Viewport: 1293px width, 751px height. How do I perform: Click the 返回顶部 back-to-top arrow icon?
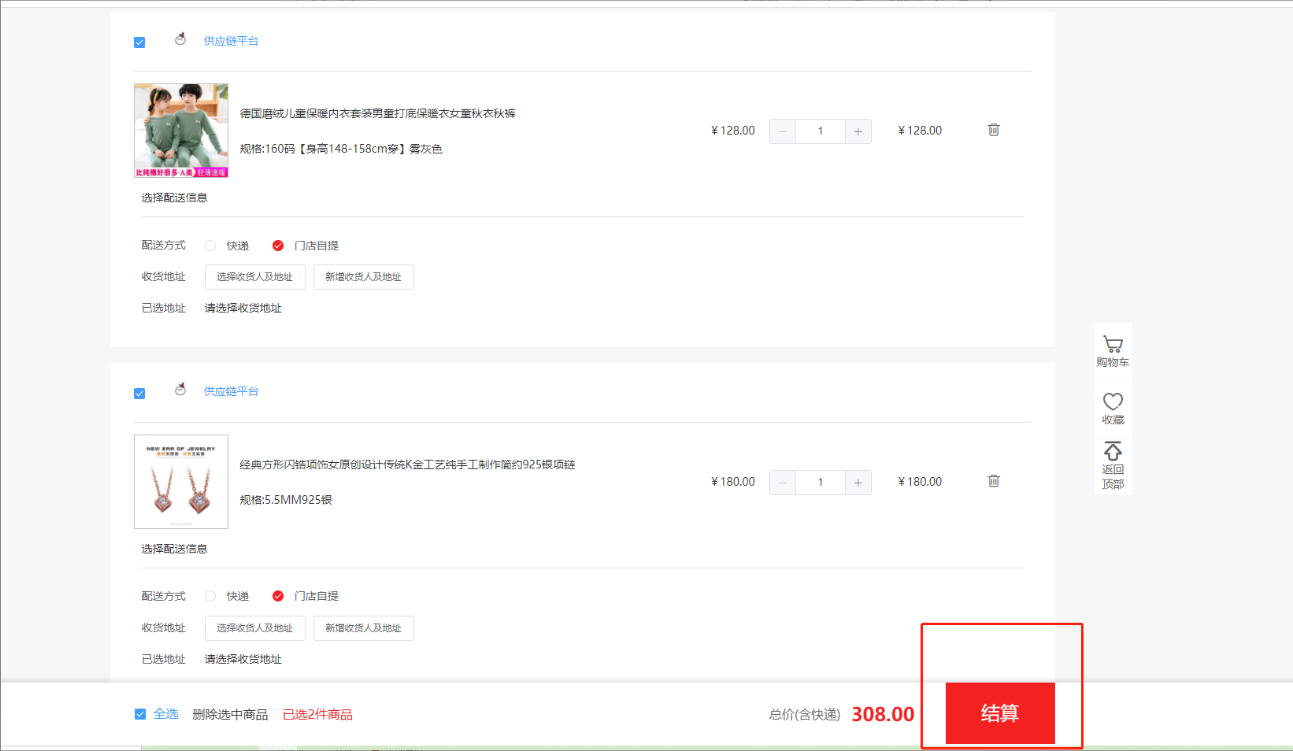pyautogui.click(x=1112, y=452)
